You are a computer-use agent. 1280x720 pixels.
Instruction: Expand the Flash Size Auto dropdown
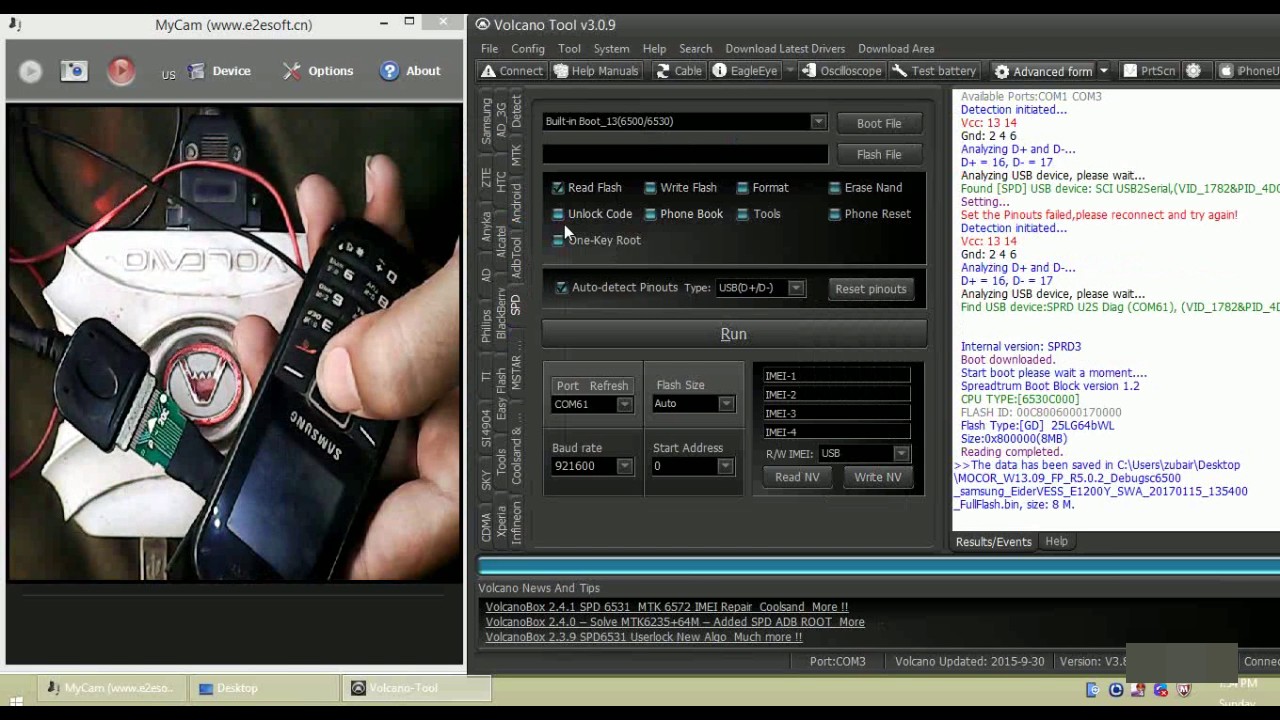pyautogui.click(x=726, y=404)
